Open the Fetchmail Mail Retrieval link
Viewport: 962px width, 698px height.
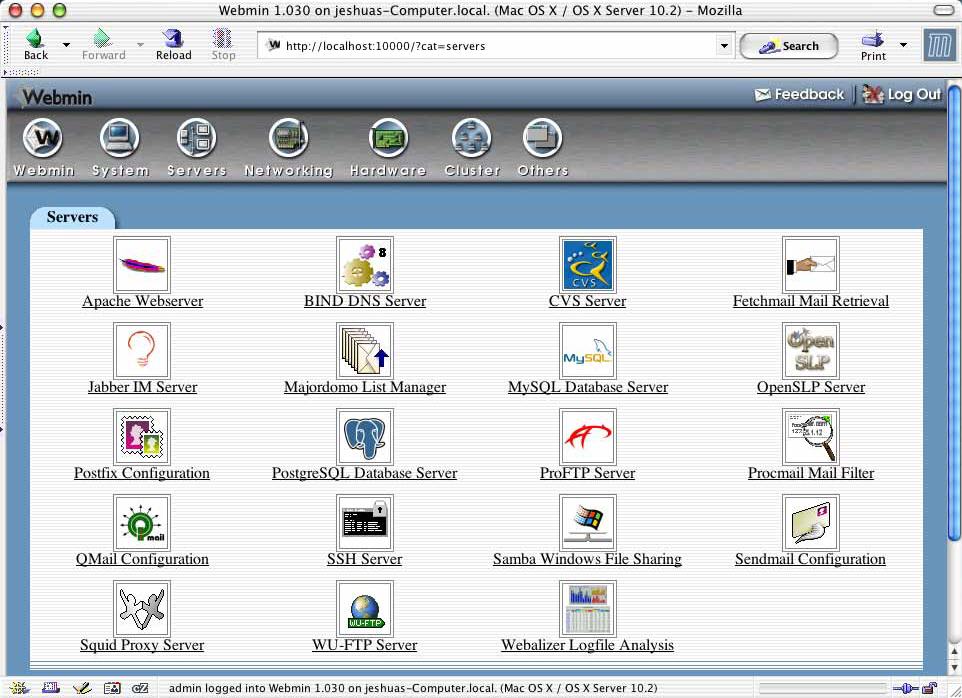(810, 301)
